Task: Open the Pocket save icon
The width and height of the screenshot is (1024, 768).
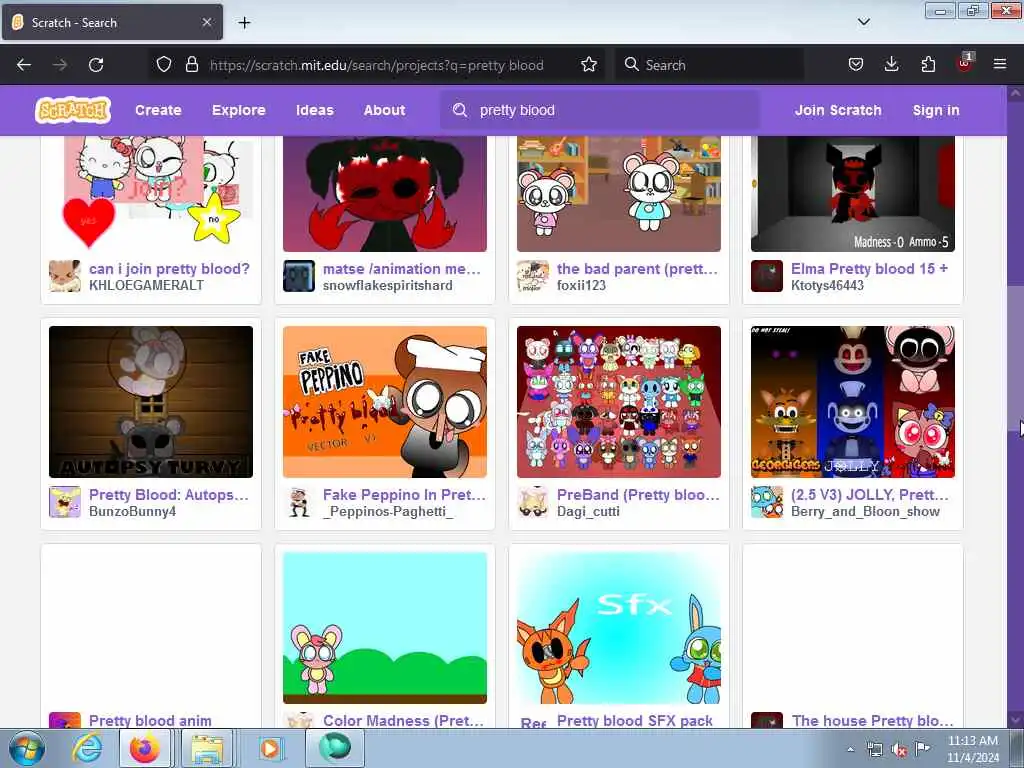Action: coord(856,65)
